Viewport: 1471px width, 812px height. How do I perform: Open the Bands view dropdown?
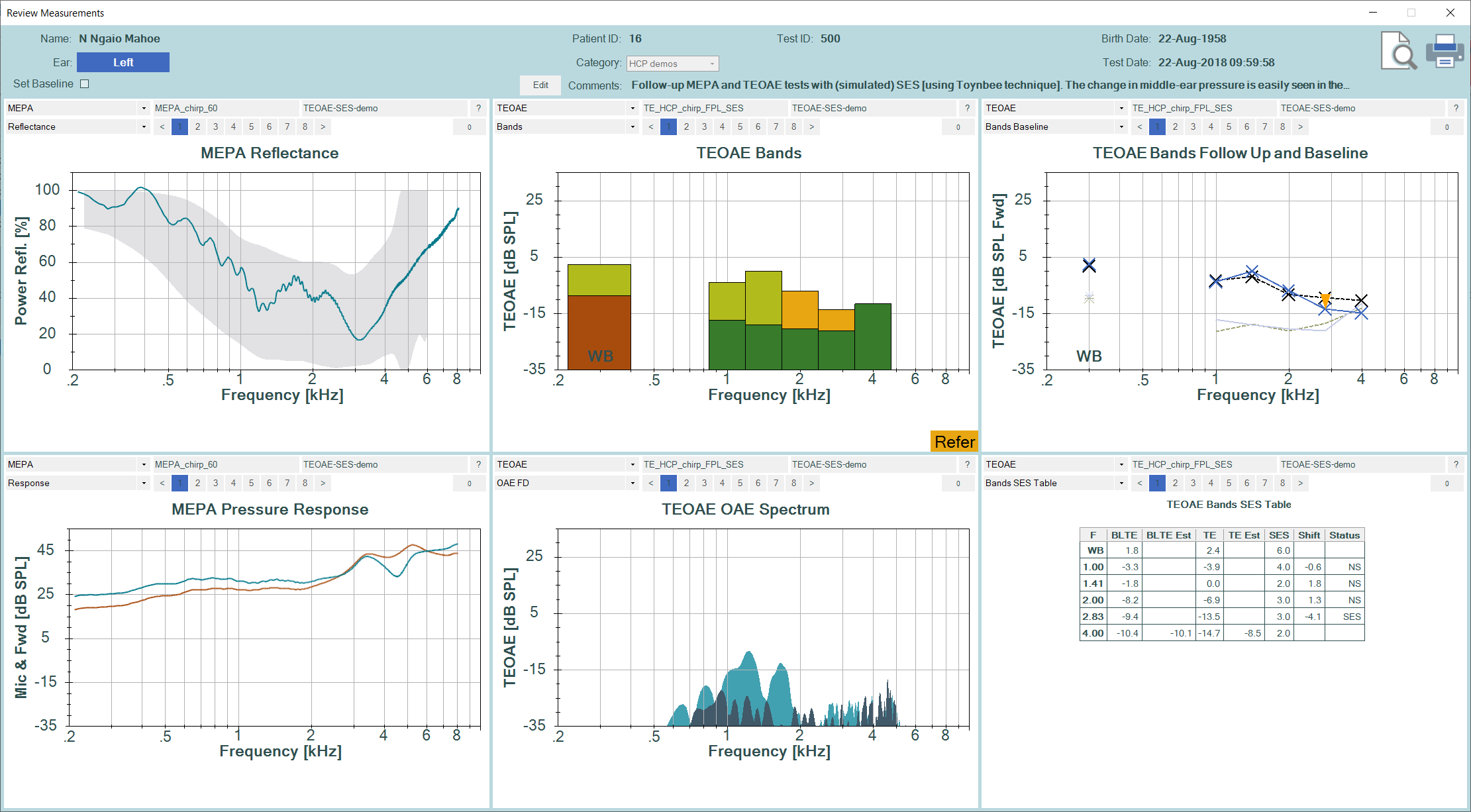(x=566, y=127)
